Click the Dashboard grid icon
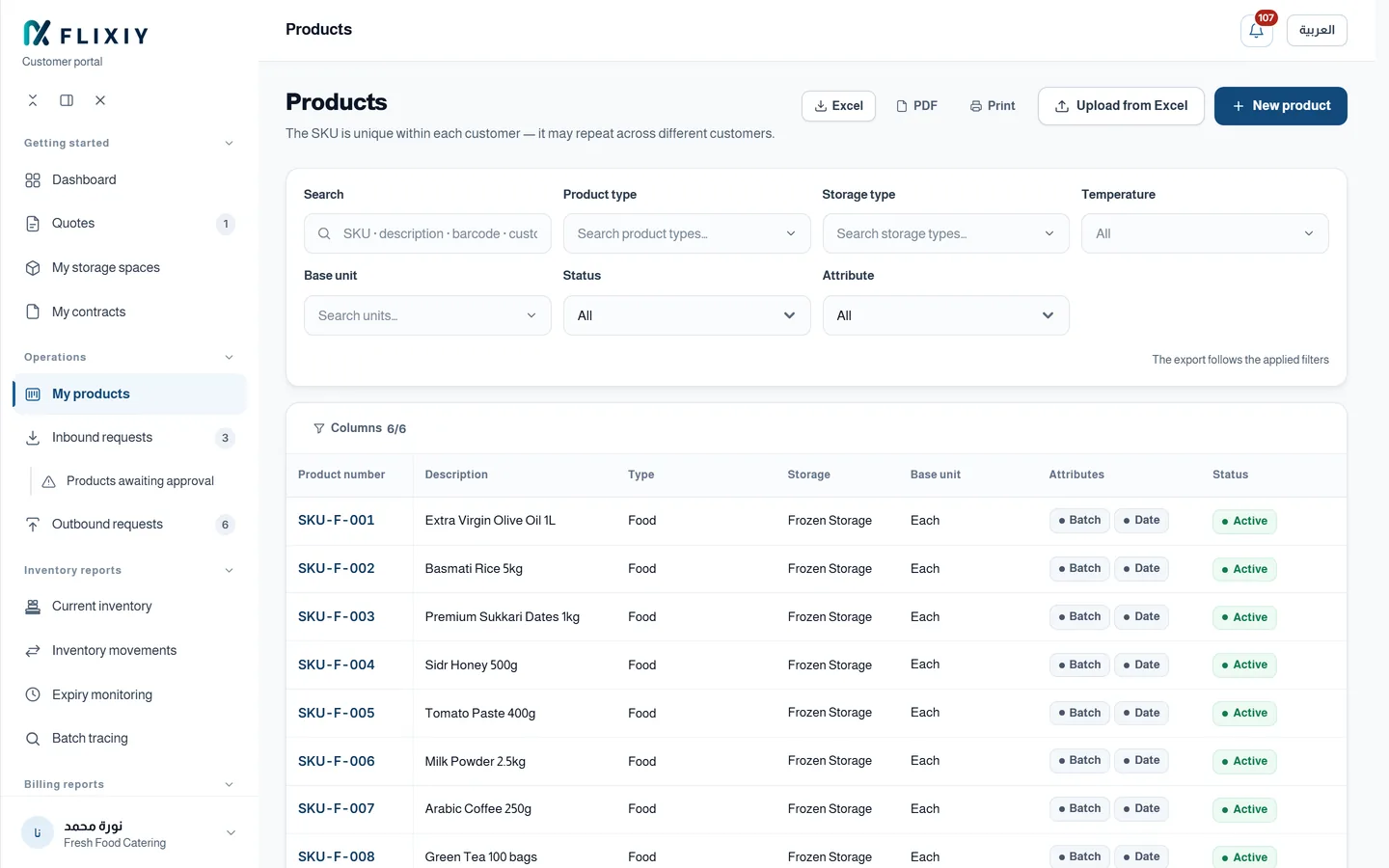 (x=33, y=180)
